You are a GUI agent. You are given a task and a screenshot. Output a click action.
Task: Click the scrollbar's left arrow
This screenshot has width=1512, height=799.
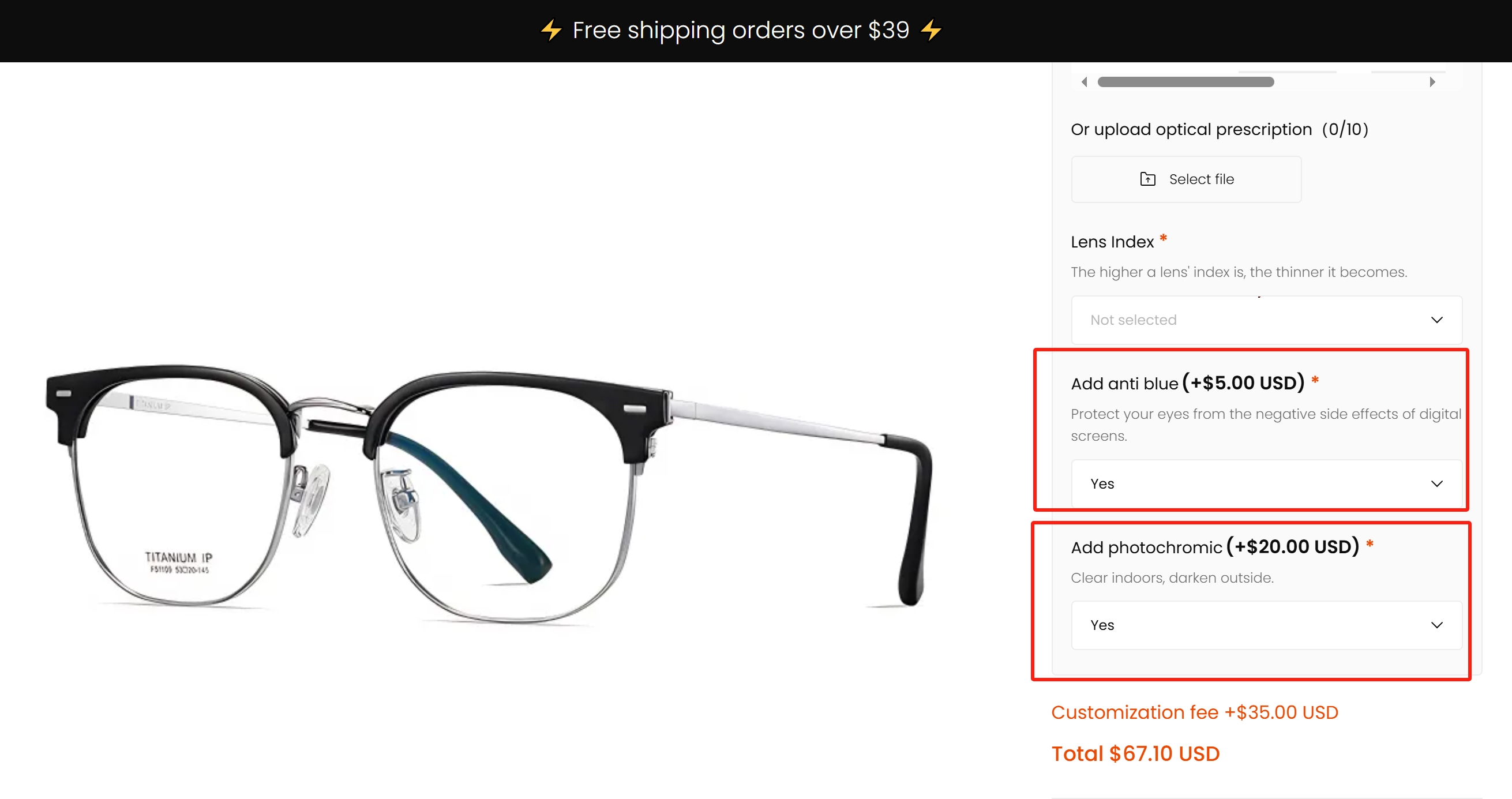coord(1084,82)
